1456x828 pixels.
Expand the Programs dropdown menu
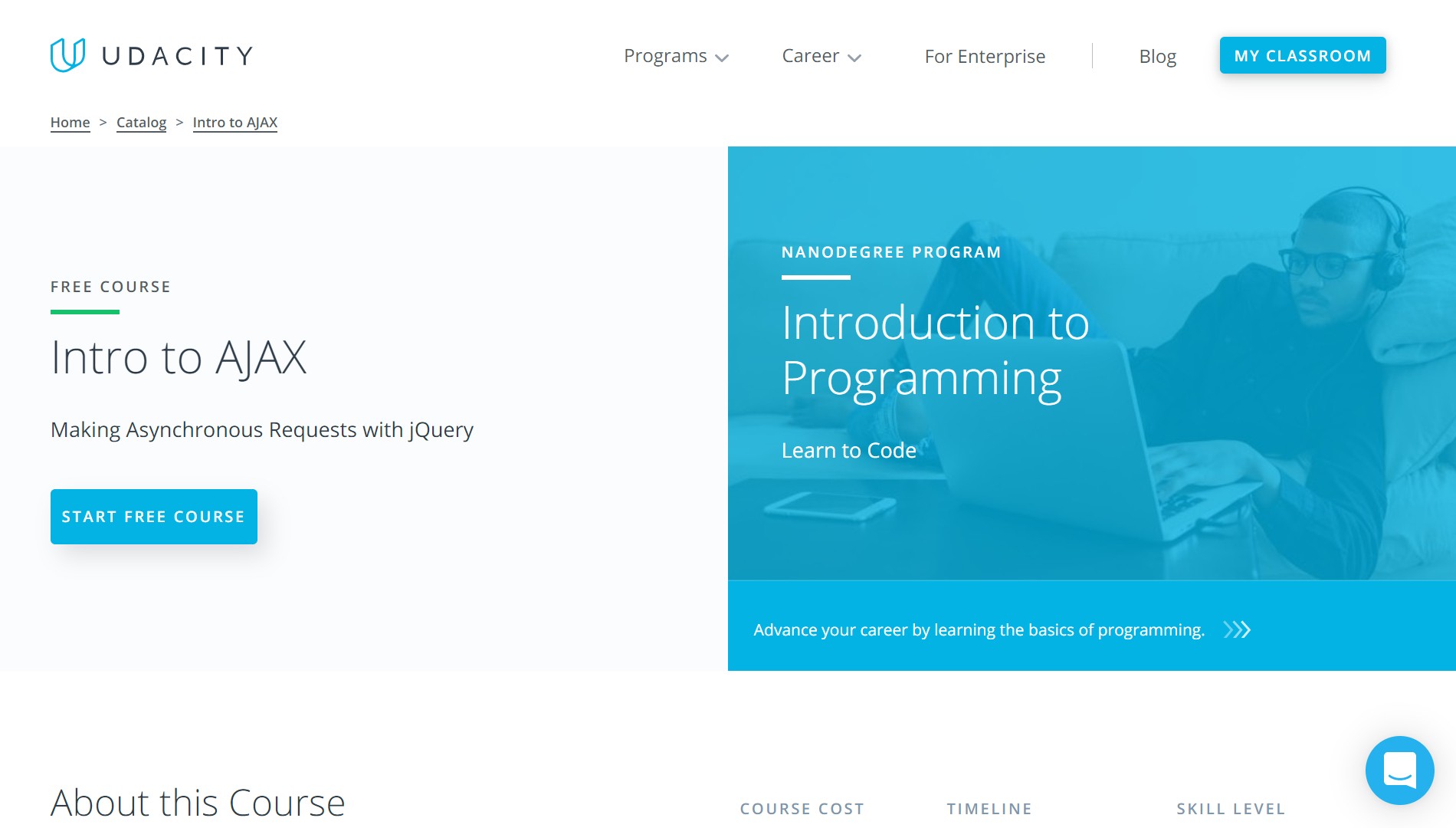pyautogui.click(x=676, y=56)
